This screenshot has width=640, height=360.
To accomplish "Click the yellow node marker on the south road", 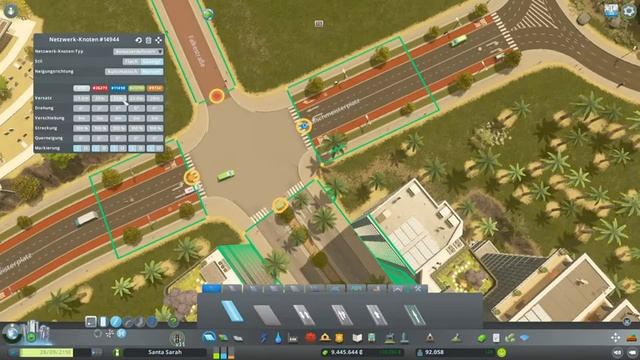I will [x=280, y=205].
